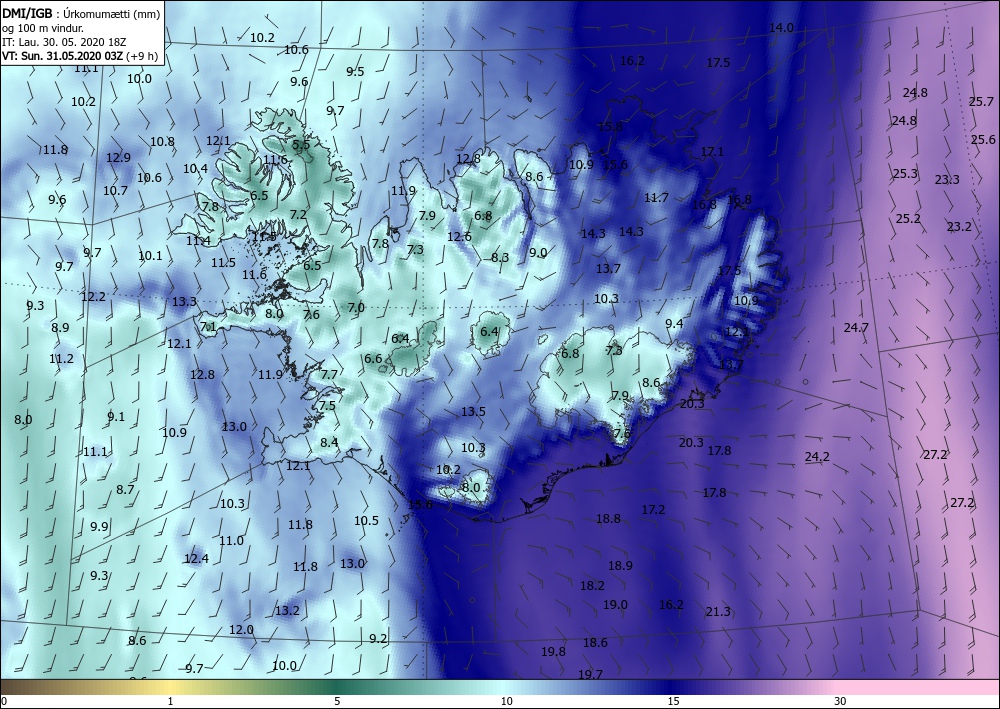Image resolution: width=1000 pixels, height=709 pixels.
Task: Select the 'VT: Sun. 31.05.2020 03Z' valid time
Action: coord(62,55)
